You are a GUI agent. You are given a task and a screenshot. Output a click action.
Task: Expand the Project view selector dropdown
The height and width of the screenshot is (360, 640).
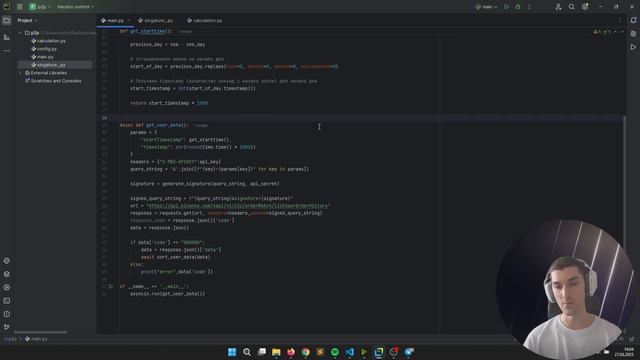pyautogui.click(x=27, y=20)
